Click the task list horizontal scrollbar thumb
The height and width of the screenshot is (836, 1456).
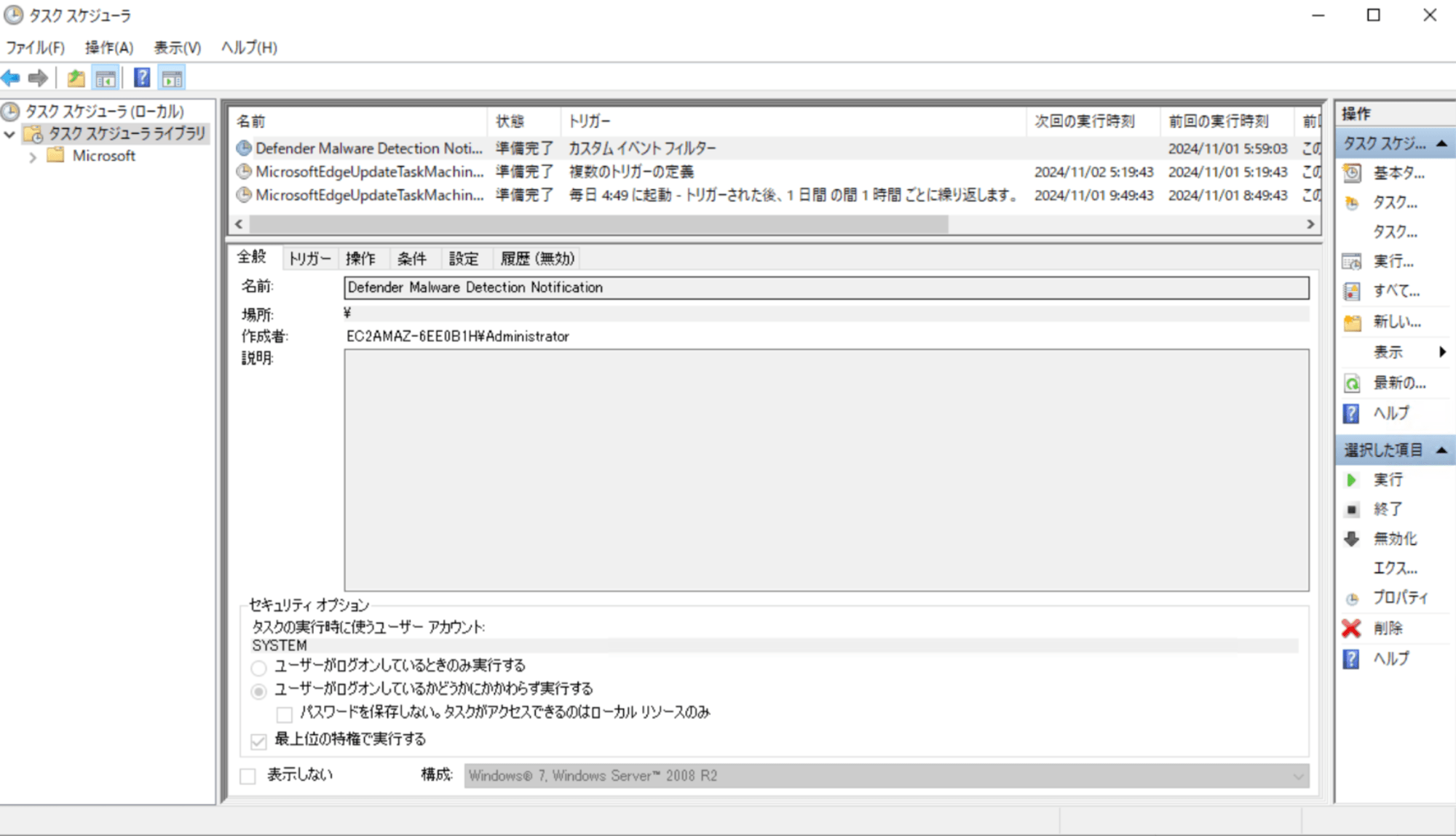(x=598, y=224)
